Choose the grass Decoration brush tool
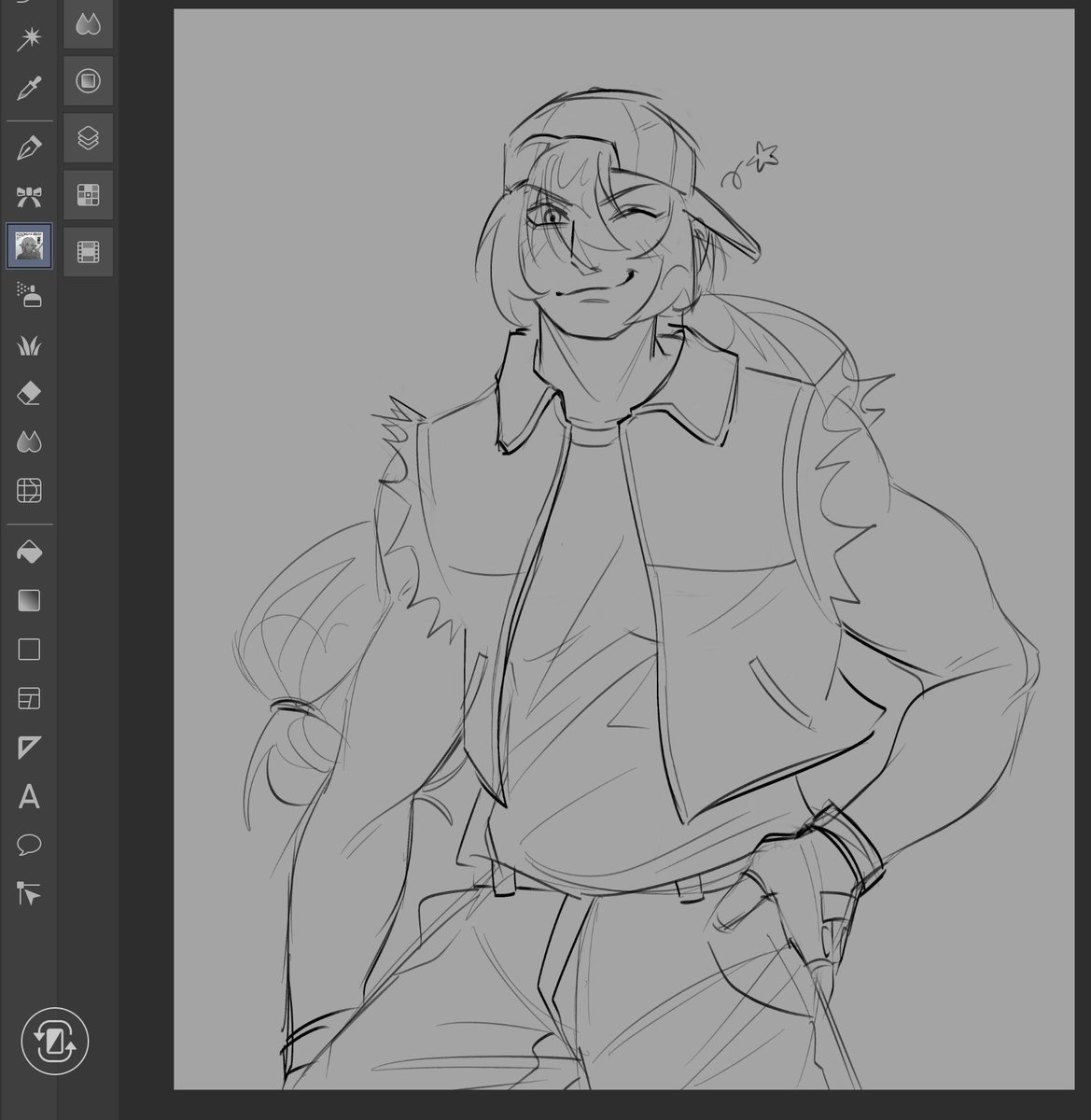The height and width of the screenshot is (1120, 1091). pyautogui.click(x=29, y=346)
